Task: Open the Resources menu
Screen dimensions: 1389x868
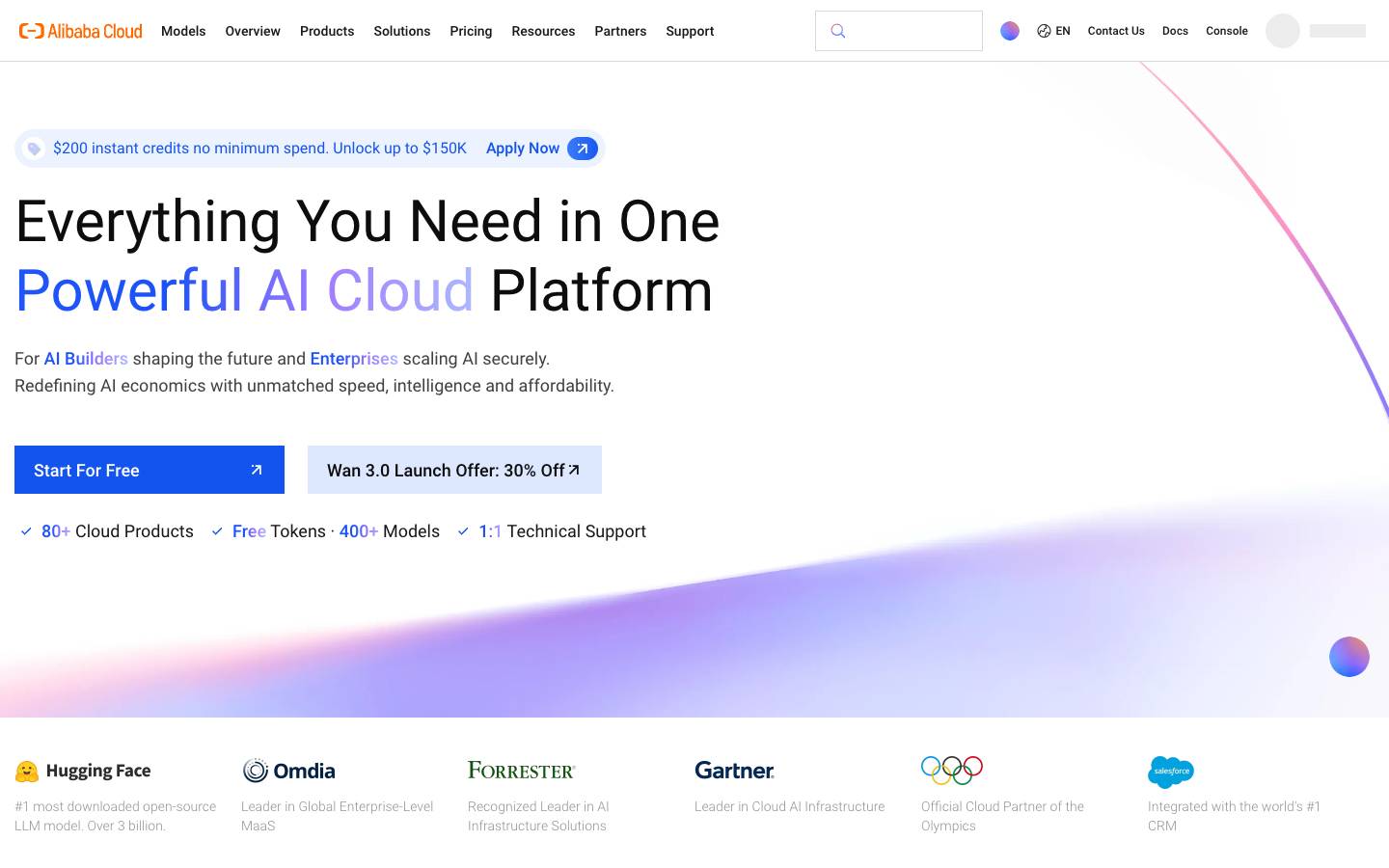Action: click(x=543, y=31)
